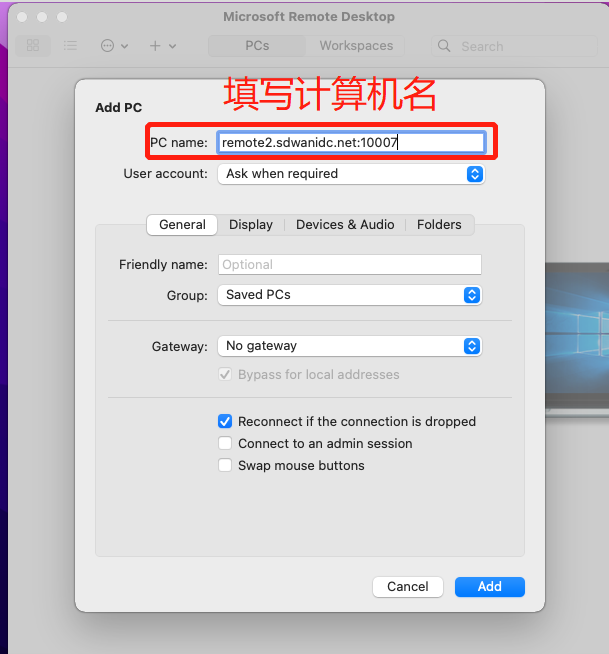Enable Swap mouse buttons

tap(225, 465)
